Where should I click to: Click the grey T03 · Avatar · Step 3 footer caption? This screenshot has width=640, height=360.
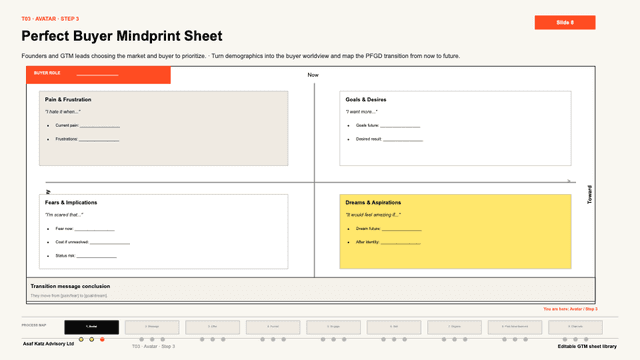click(153, 346)
